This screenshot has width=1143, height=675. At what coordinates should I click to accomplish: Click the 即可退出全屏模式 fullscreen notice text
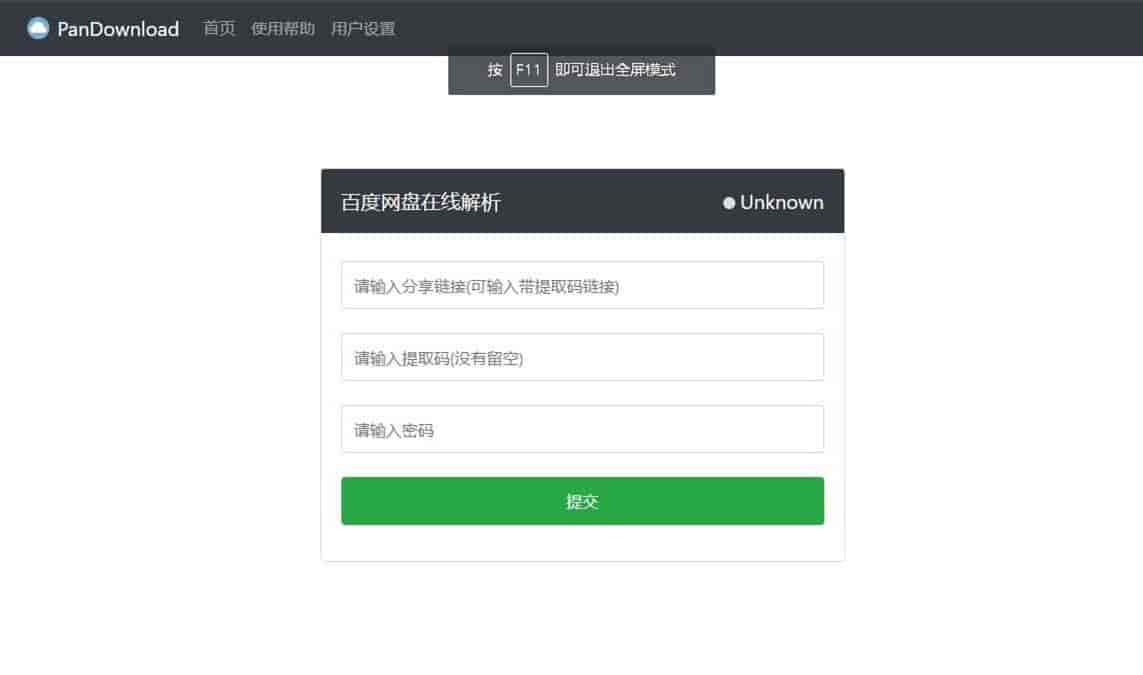pyautogui.click(x=615, y=70)
